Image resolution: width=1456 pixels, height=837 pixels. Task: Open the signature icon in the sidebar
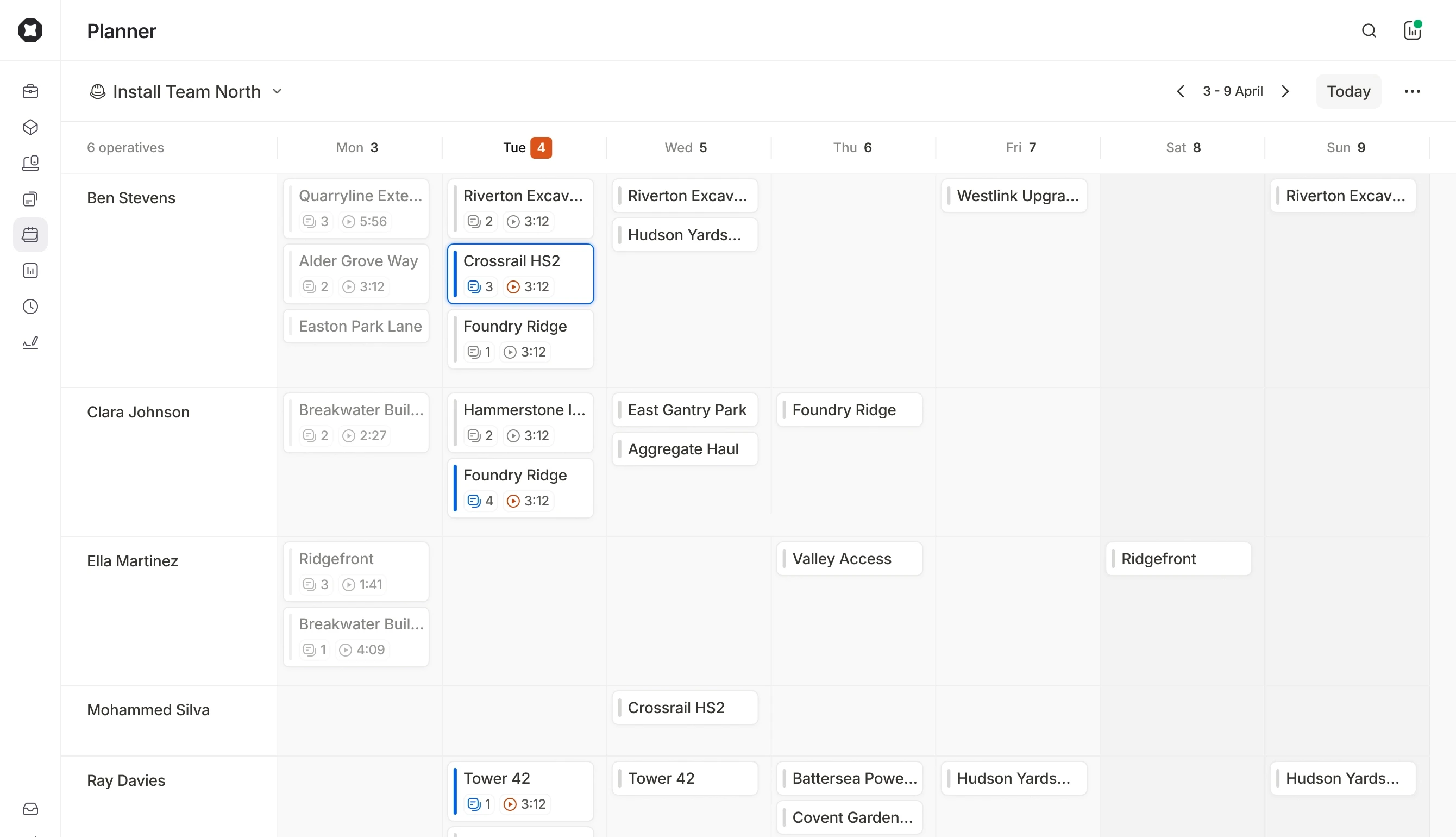click(x=30, y=341)
